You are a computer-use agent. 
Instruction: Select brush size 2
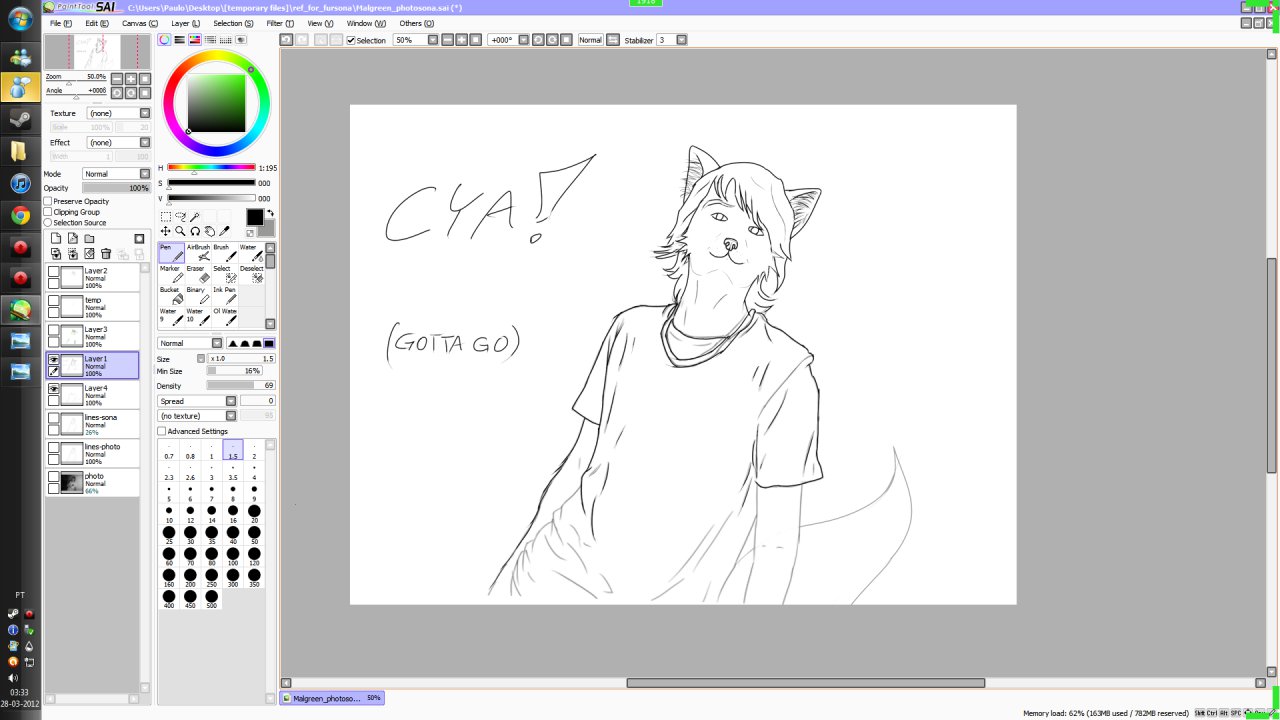click(254, 451)
